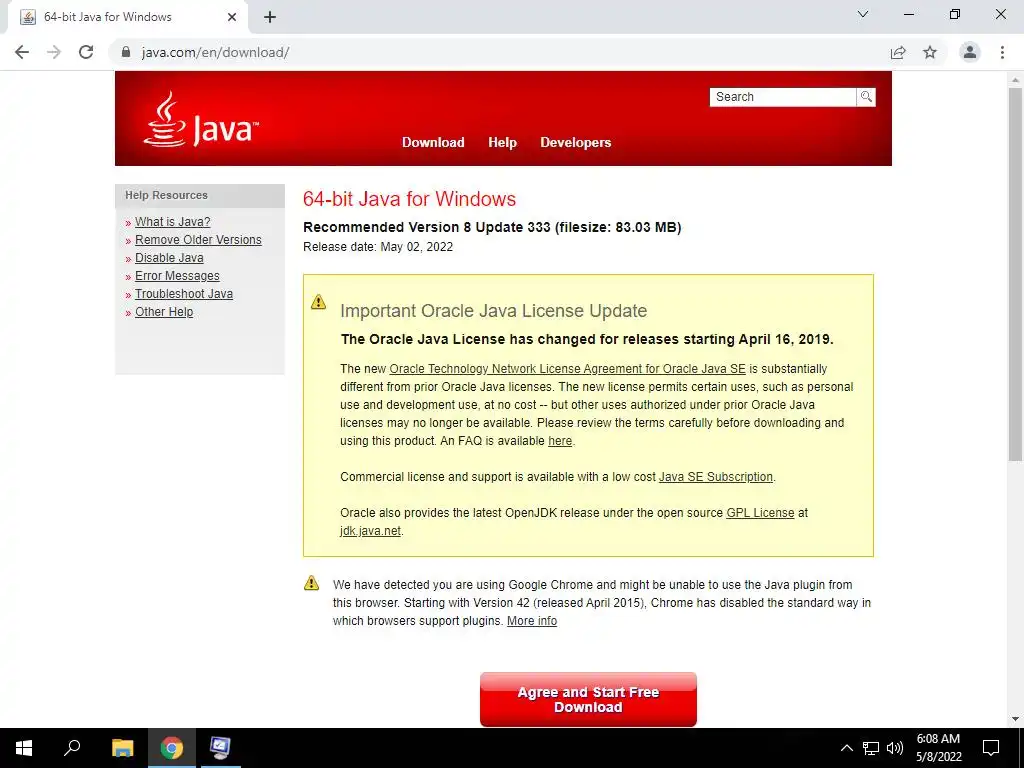Open Oracle Technology Network License Agreement link
Image resolution: width=1024 pixels, height=768 pixels.
(568, 369)
